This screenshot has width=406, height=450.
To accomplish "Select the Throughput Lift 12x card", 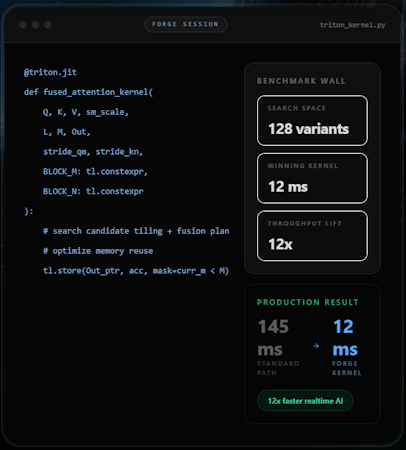I will 312,236.
